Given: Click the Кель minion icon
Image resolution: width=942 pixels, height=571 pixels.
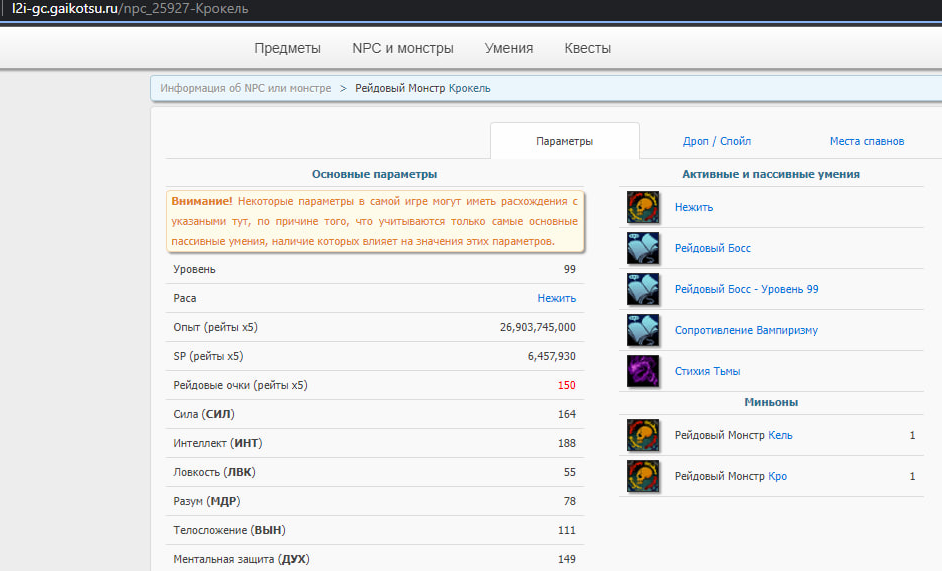Looking at the screenshot, I should pos(643,435).
